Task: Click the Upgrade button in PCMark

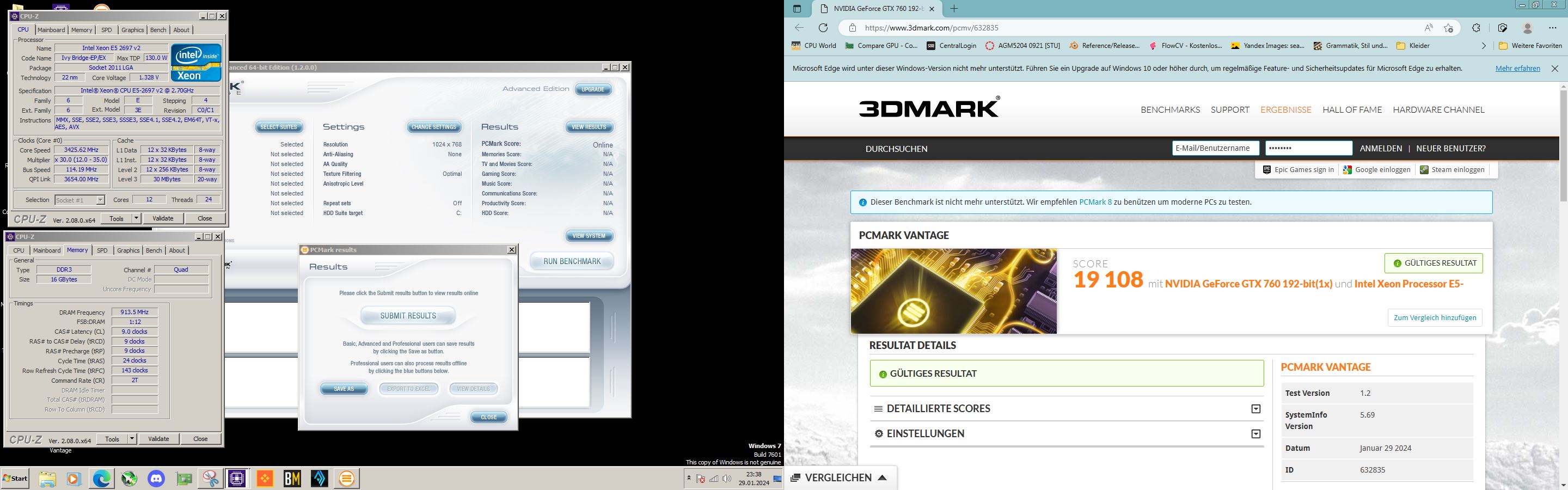Action: pos(593,89)
